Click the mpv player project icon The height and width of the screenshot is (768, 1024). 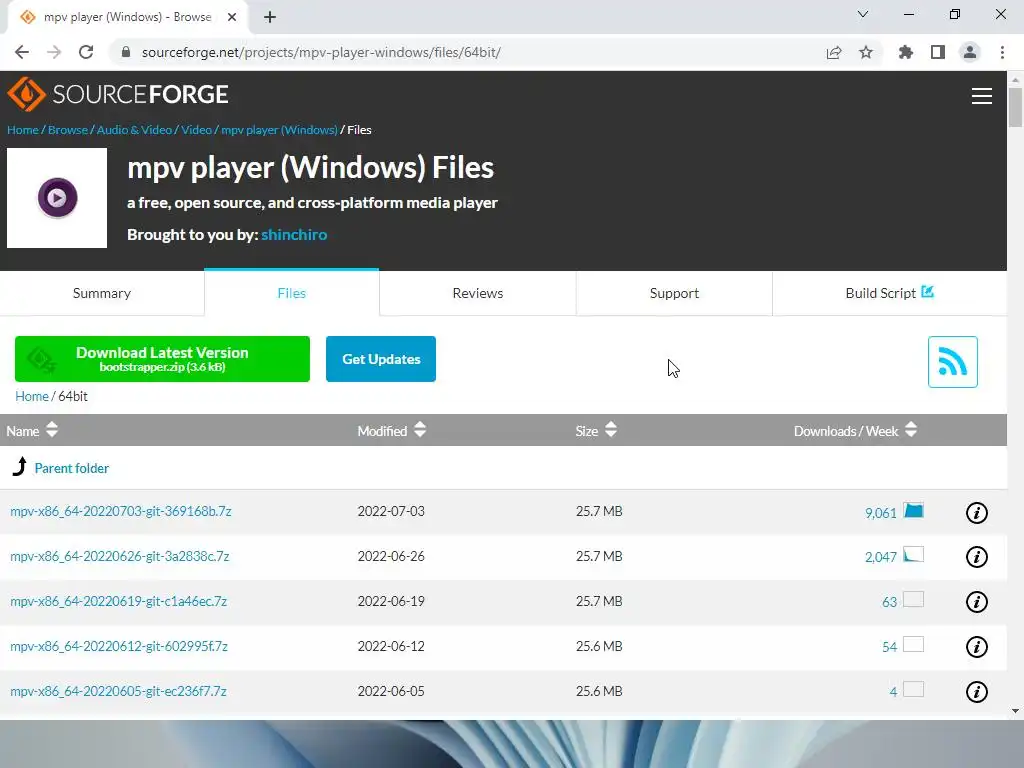[57, 198]
